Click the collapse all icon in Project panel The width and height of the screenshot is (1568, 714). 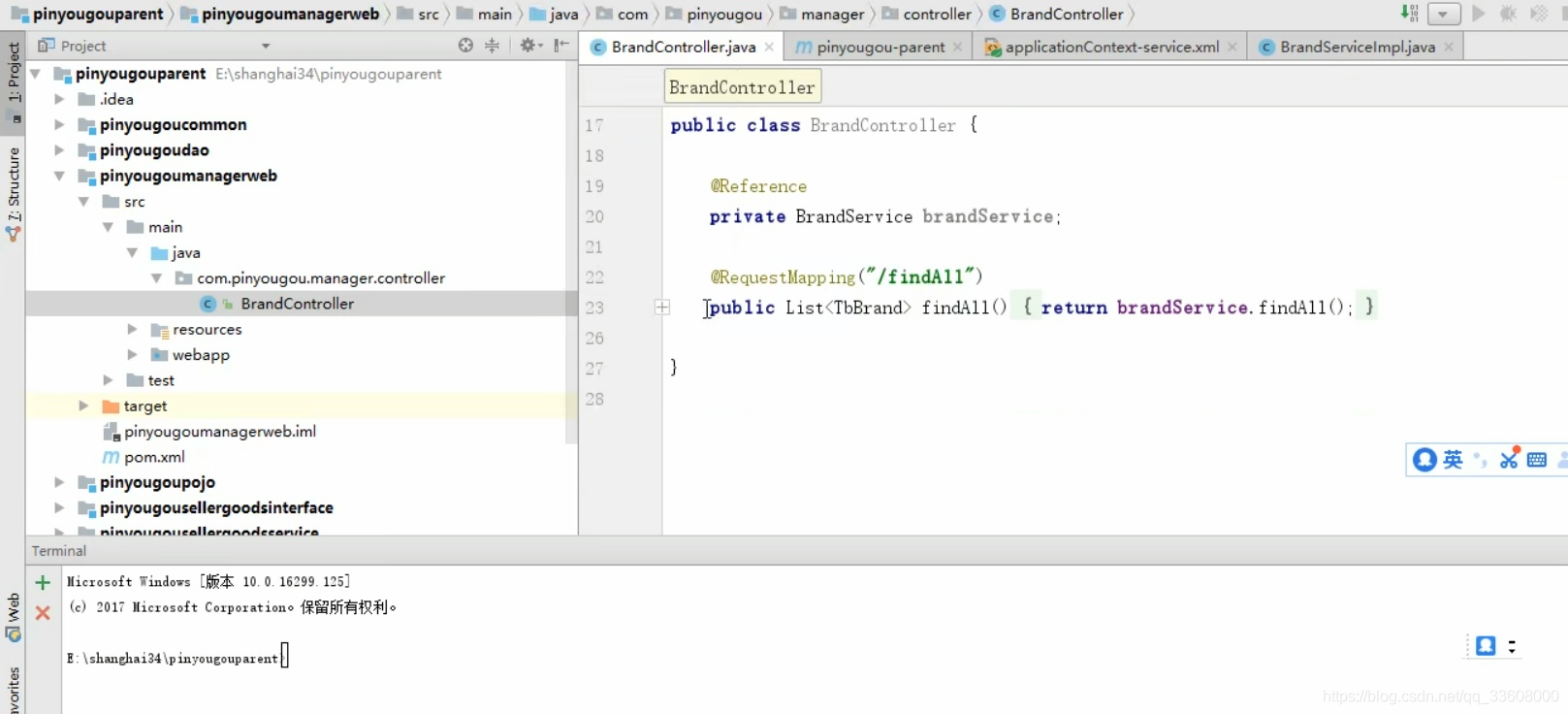[492, 46]
